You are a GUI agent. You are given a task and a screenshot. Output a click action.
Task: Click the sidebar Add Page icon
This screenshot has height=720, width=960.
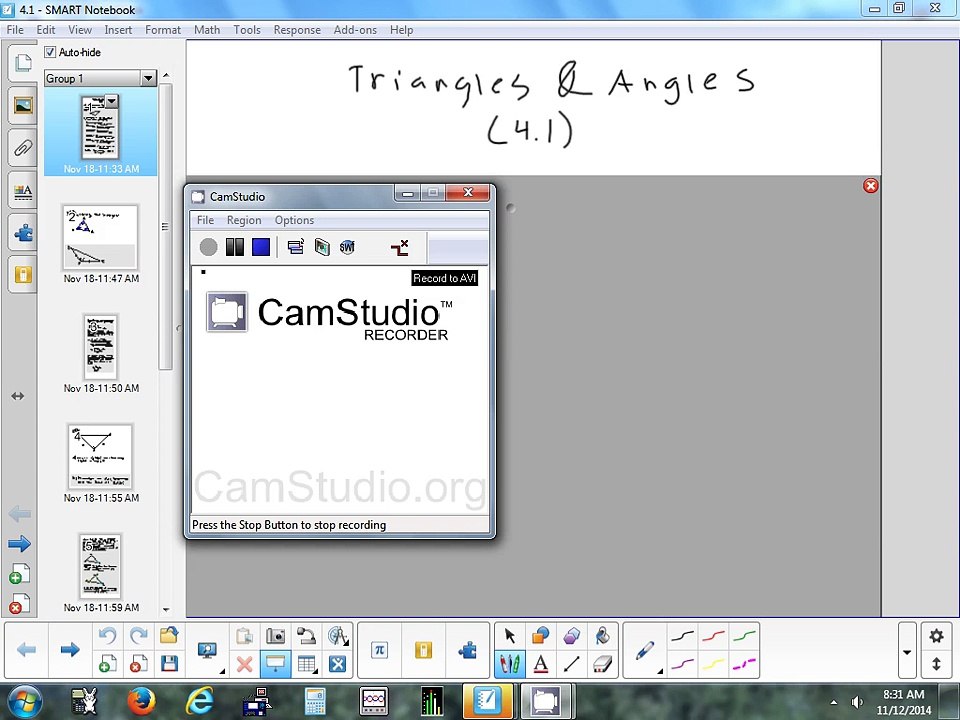(19, 574)
